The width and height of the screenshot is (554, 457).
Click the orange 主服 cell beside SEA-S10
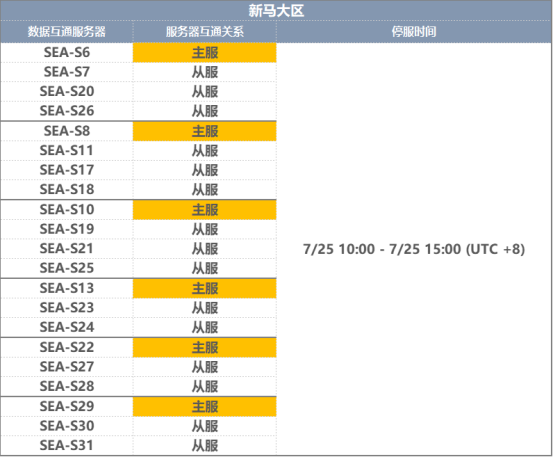(x=205, y=210)
